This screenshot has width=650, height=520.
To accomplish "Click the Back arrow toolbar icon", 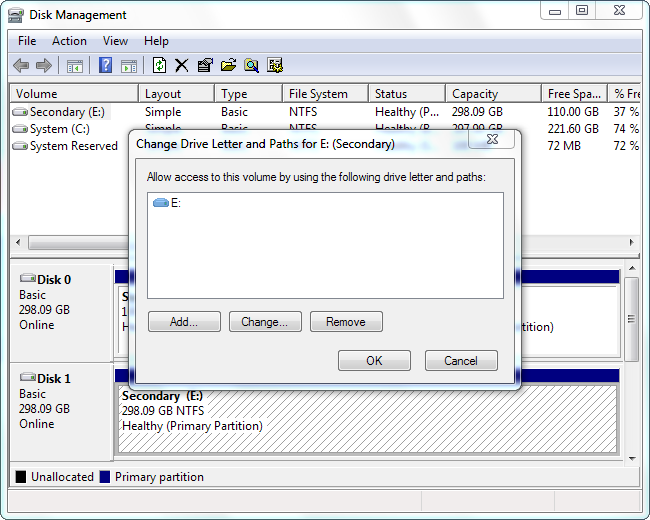I will point(21,66).
